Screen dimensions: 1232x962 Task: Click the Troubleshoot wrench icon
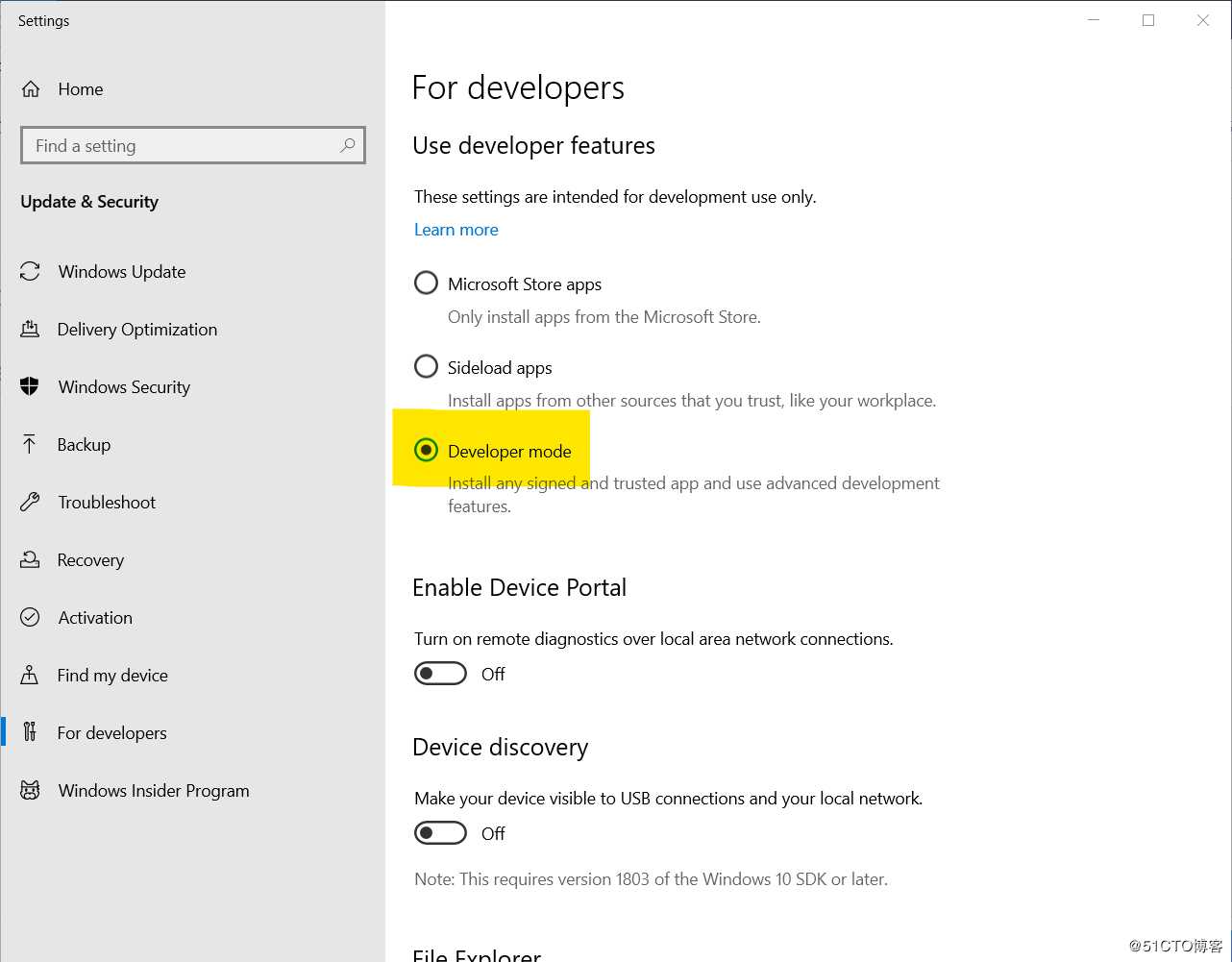click(x=31, y=502)
